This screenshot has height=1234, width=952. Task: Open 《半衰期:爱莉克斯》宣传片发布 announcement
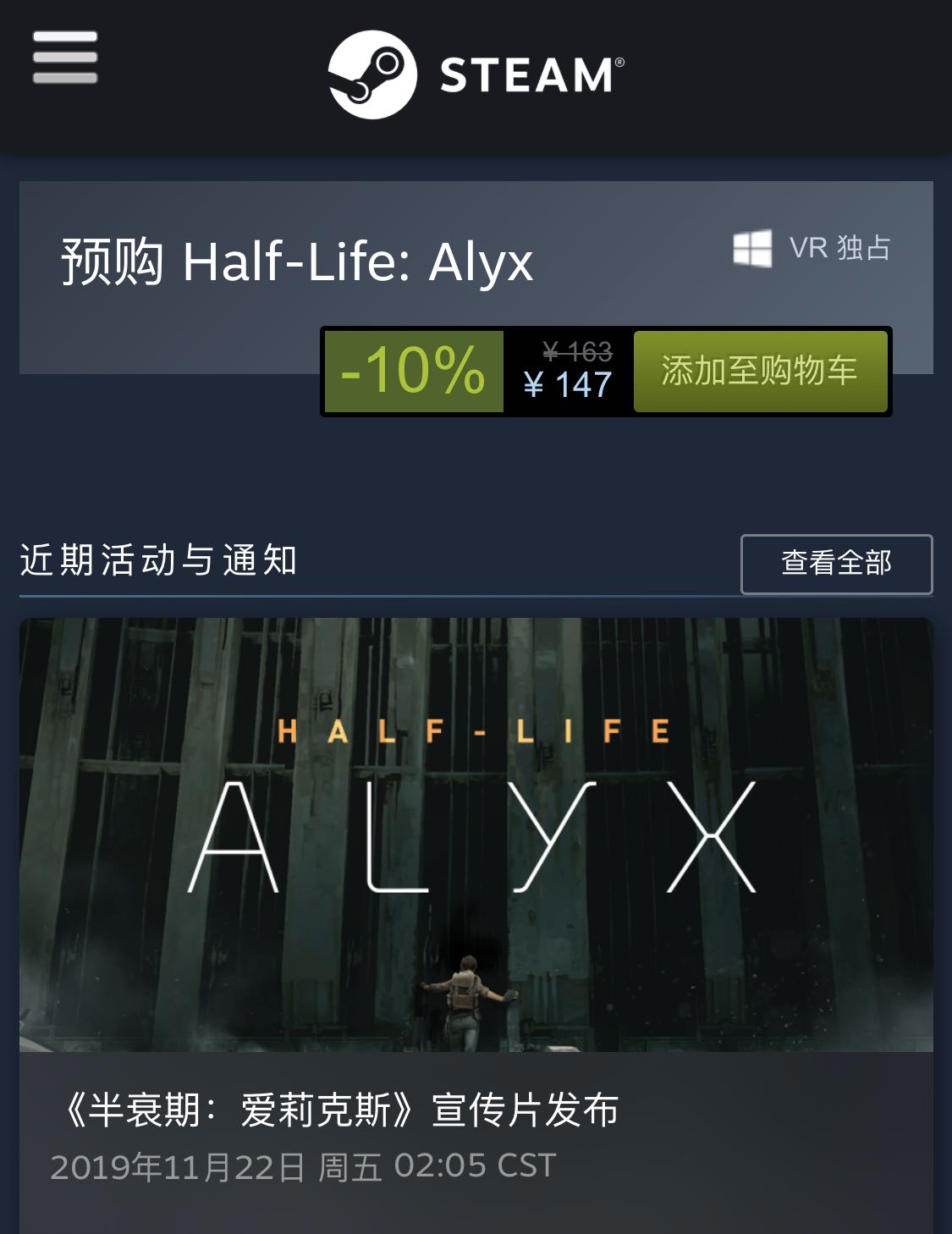click(338, 1110)
